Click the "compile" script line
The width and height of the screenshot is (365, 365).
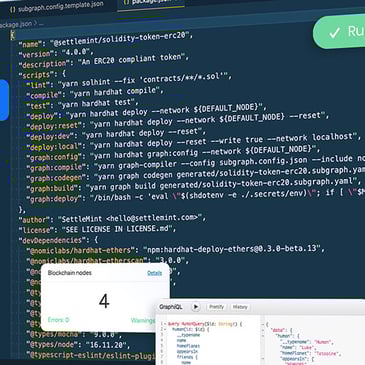pos(95,93)
